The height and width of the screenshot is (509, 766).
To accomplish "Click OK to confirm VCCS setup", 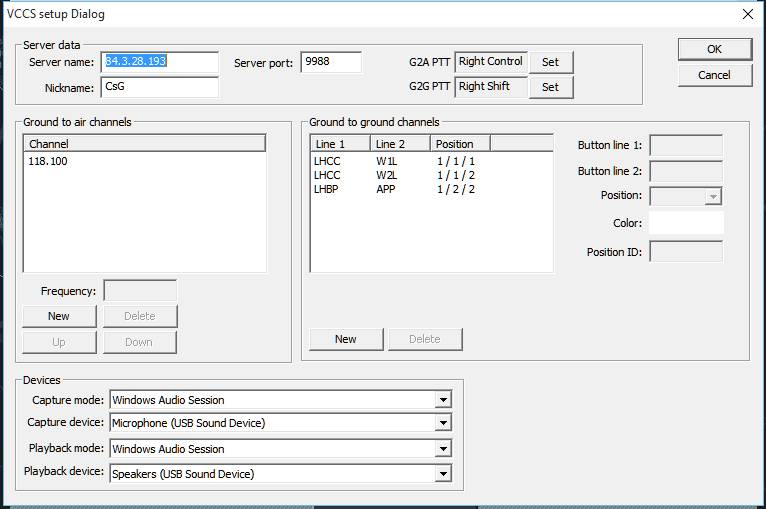I will [x=714, y=49].
